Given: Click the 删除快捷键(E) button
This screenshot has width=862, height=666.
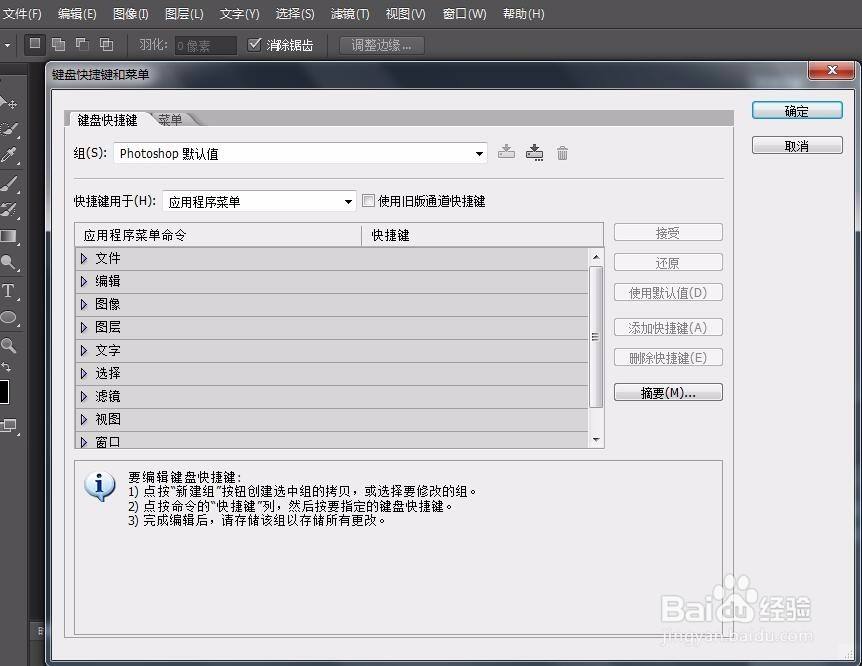Looking at the screenshot, I should point(668,358).
